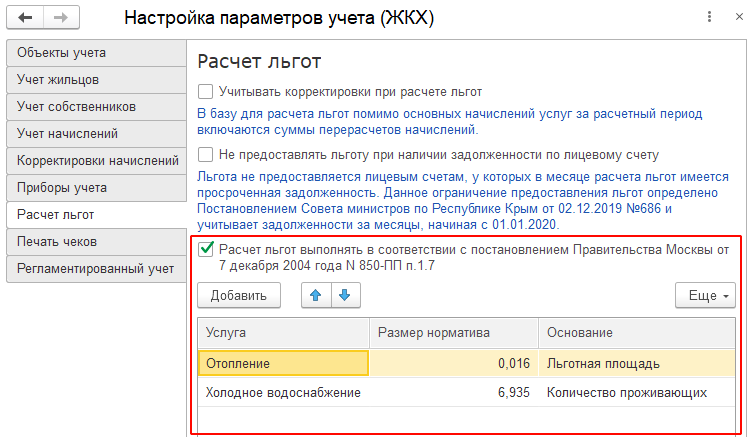Uncheck Moscow Government resolution benefit calculation
This screenshot has height=437, width=754.
pos(206,249)
